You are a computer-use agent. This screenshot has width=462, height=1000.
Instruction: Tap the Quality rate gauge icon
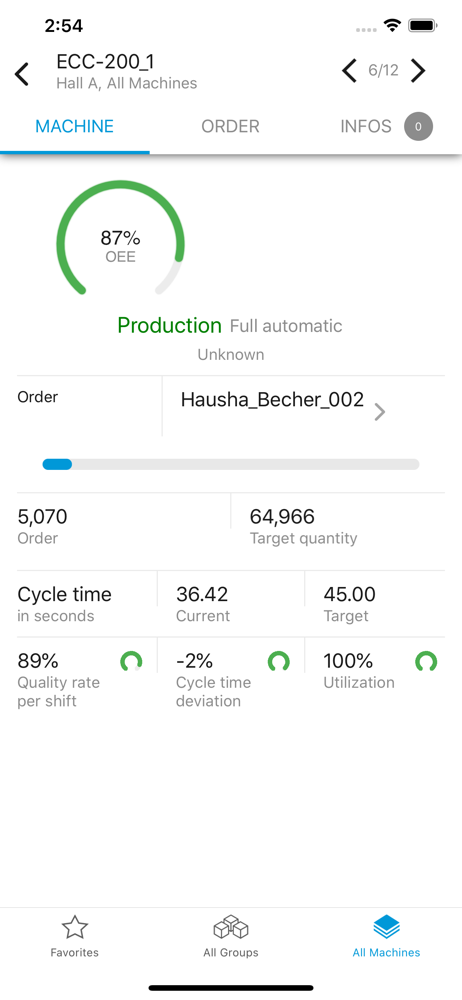[131, 661]
